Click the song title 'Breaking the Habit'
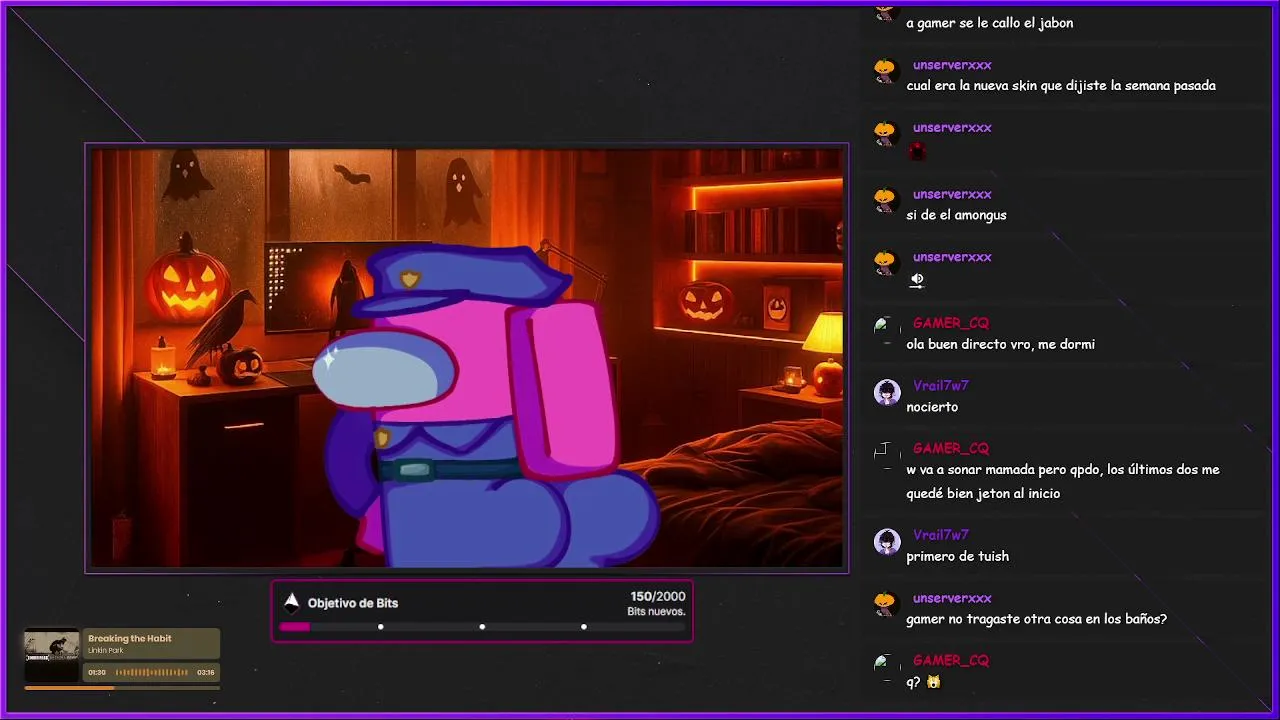1280x720 pixels. click(x=130, y=638)
